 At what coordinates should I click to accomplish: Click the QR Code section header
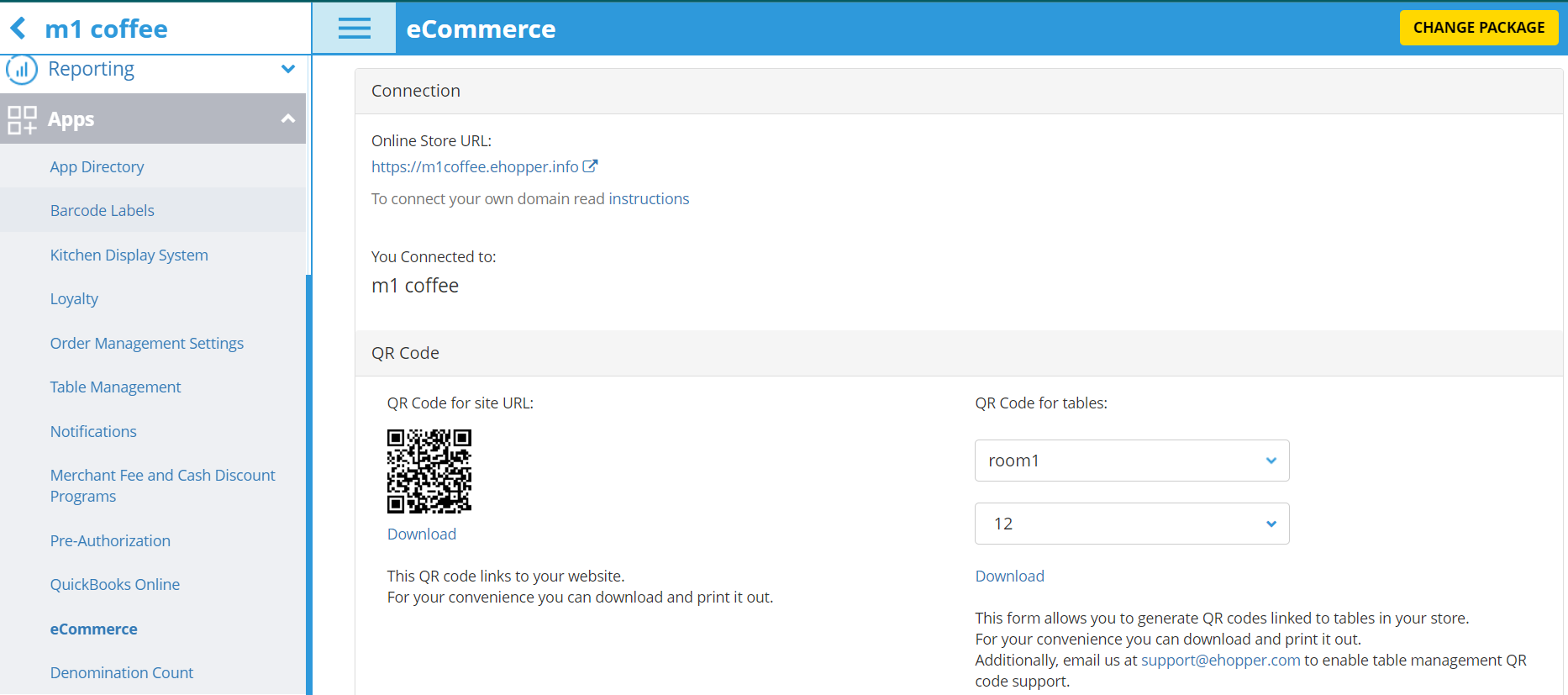point(959,353)
